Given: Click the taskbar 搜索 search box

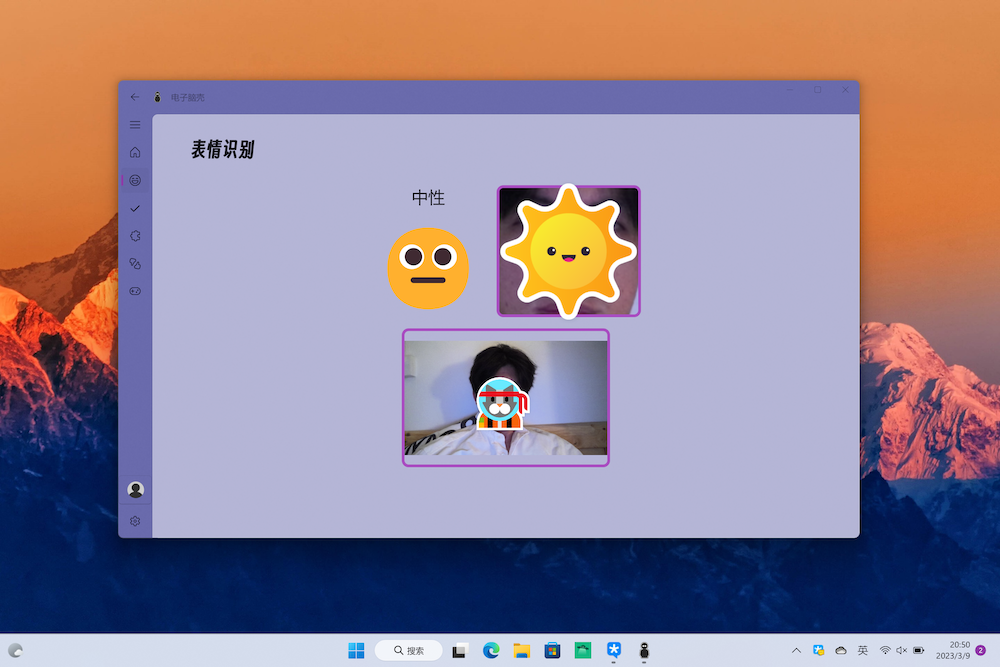Looking at the screenshot, I should click(x=409, y=650).
